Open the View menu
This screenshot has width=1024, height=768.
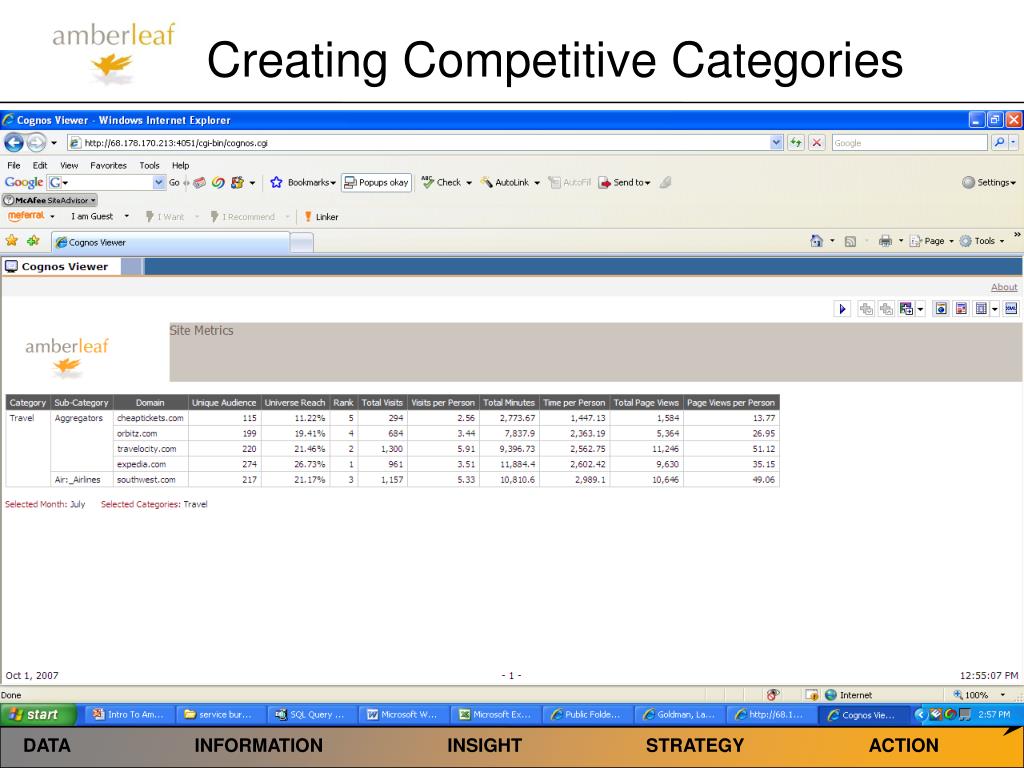point(69,165)
